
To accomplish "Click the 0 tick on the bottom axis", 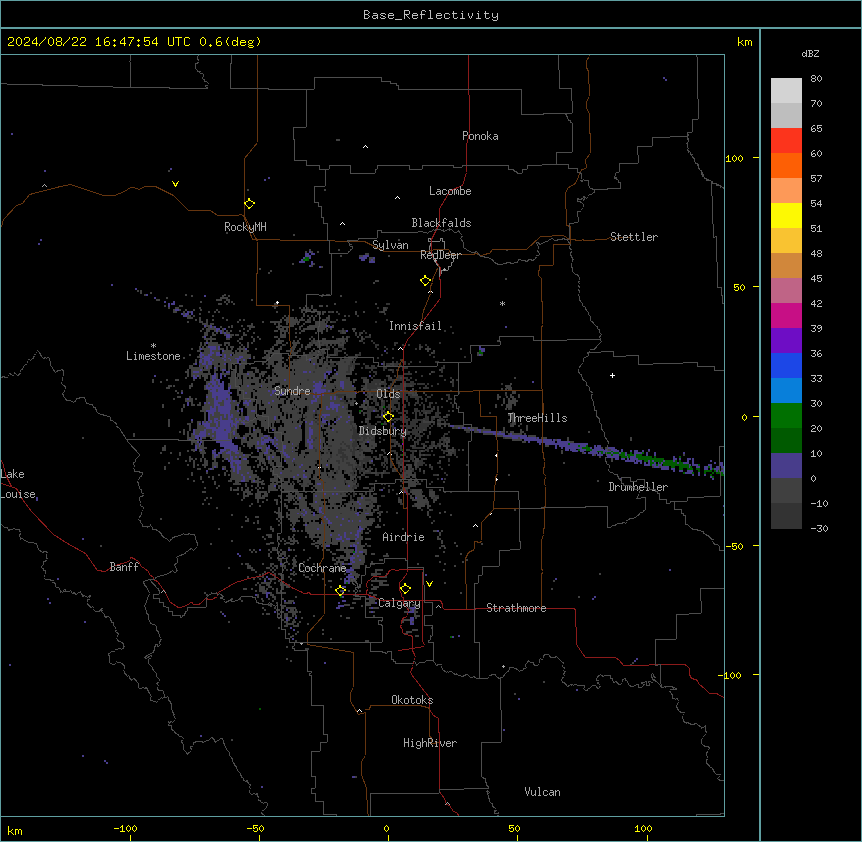I will (x=386, y=828).
